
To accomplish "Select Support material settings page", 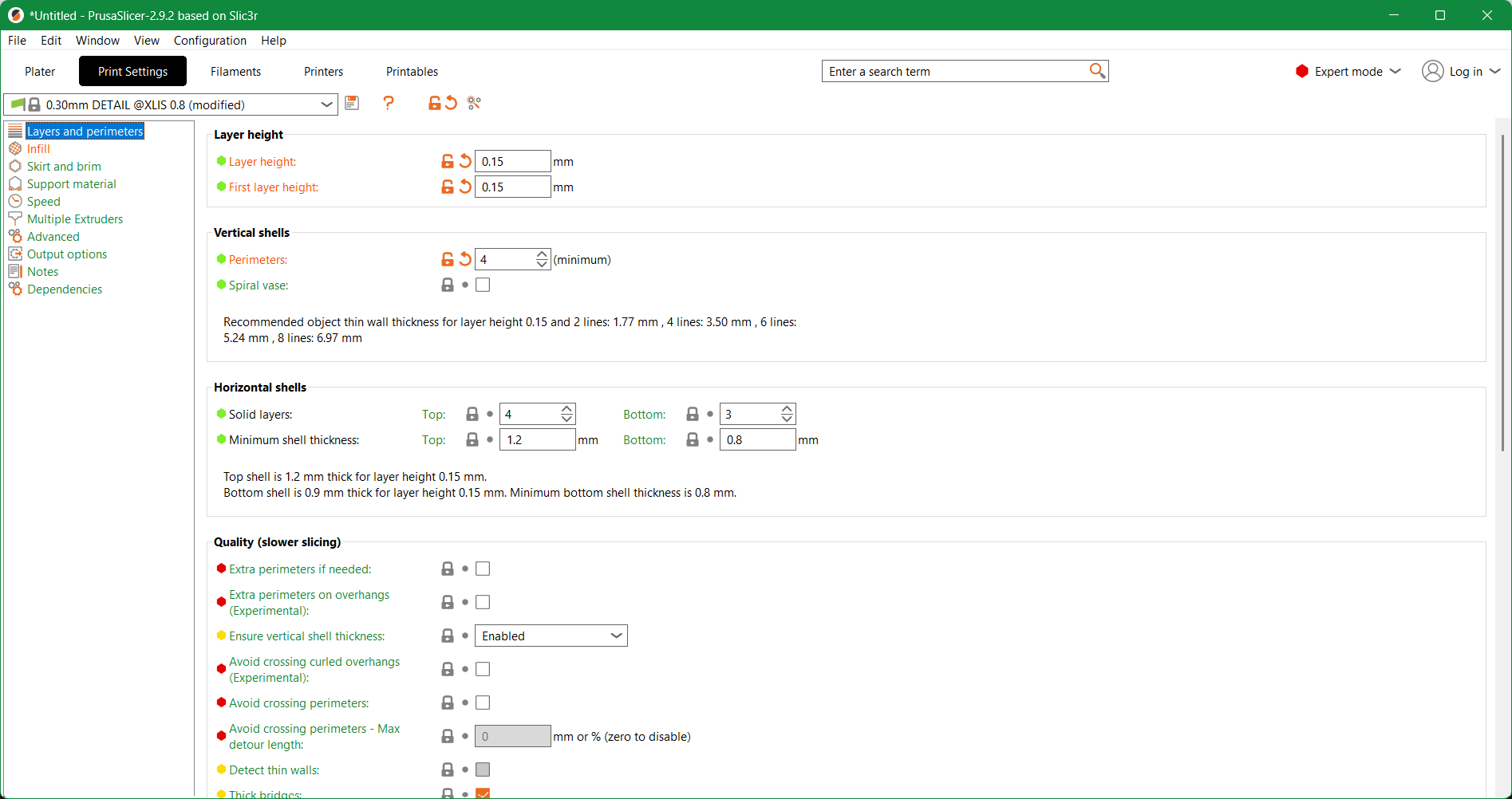I will [71, 183].
